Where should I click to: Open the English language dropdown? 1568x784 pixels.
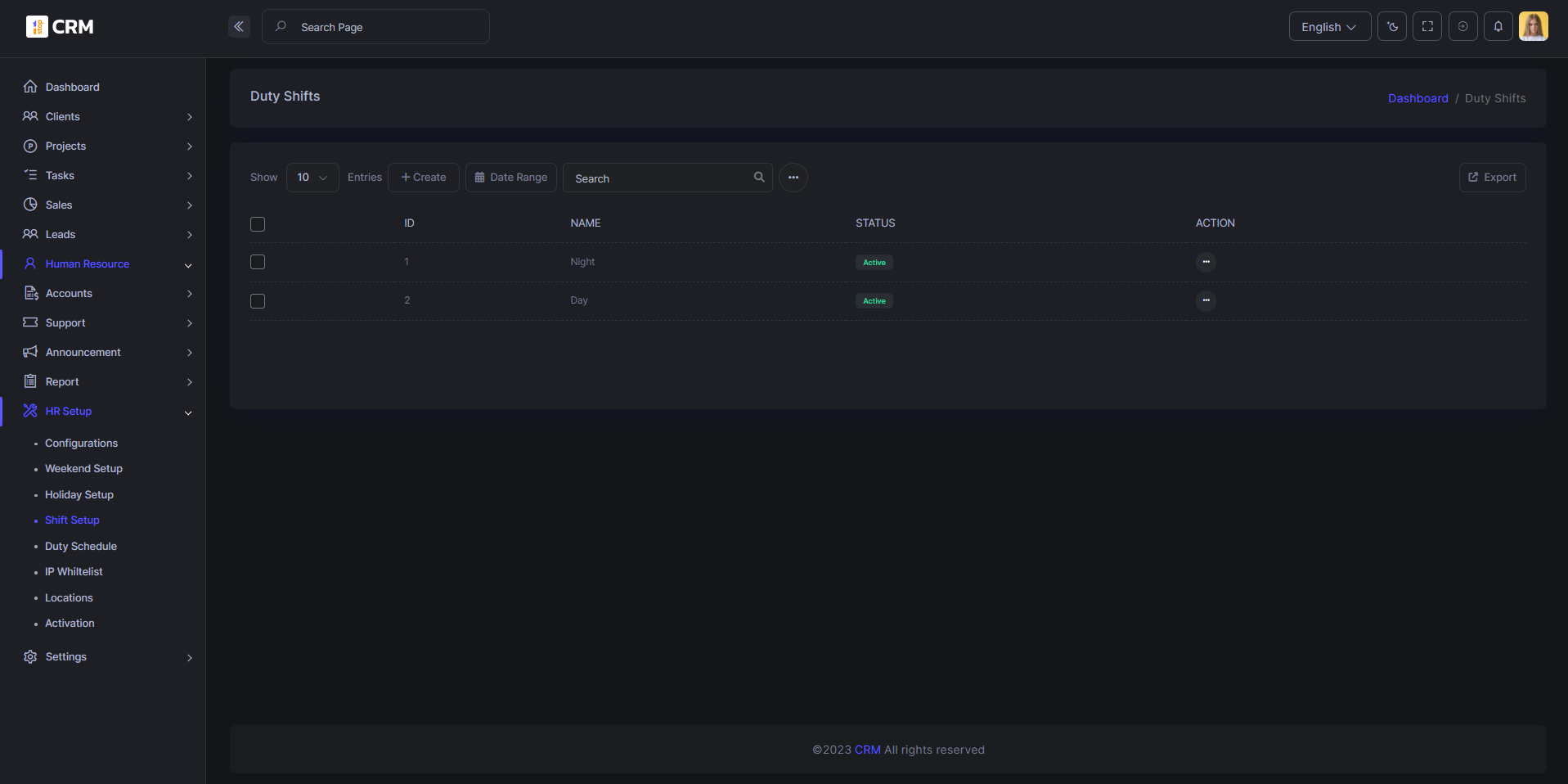[1330, 26]
